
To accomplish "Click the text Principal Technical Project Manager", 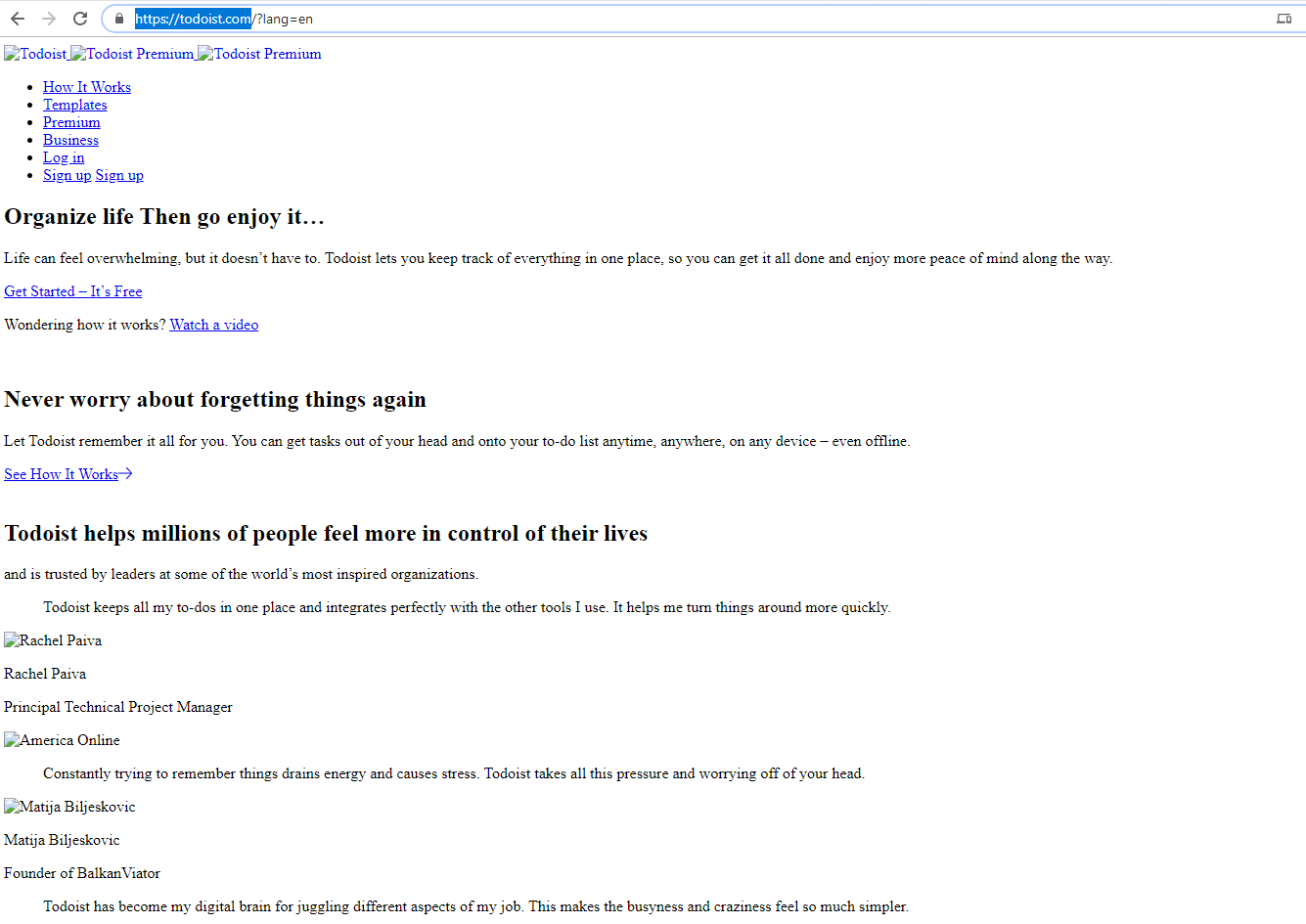I will [x=118, y=707].
